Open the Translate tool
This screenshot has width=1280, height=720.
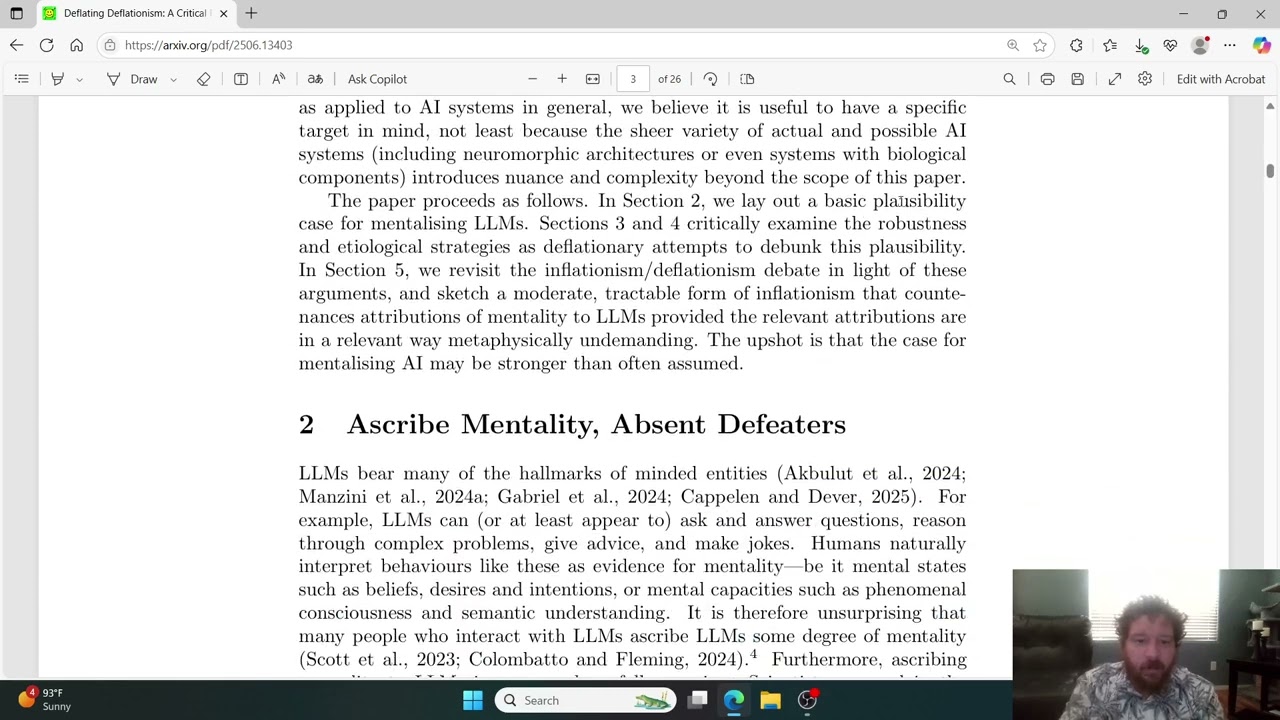(x=315, y=79)
